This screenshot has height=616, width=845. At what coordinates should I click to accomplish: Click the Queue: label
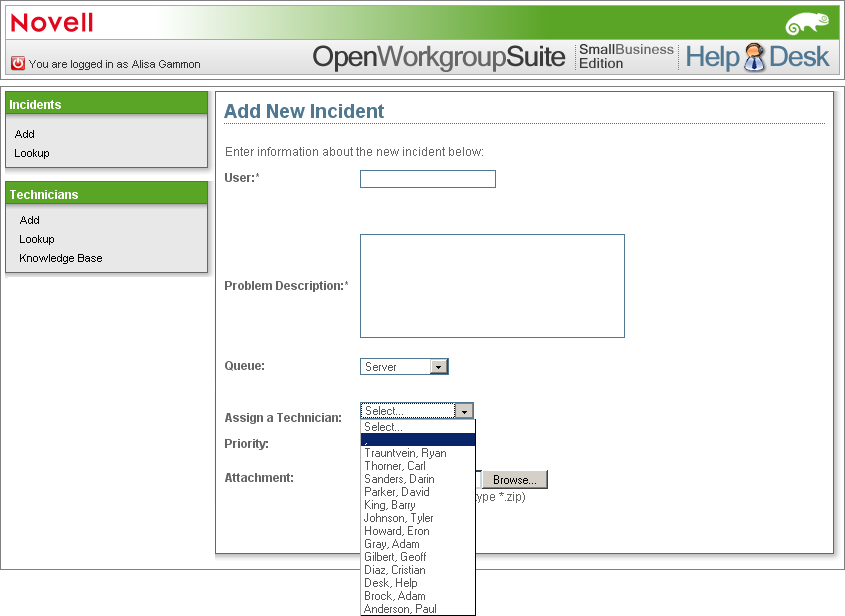[x=245, y=366]
